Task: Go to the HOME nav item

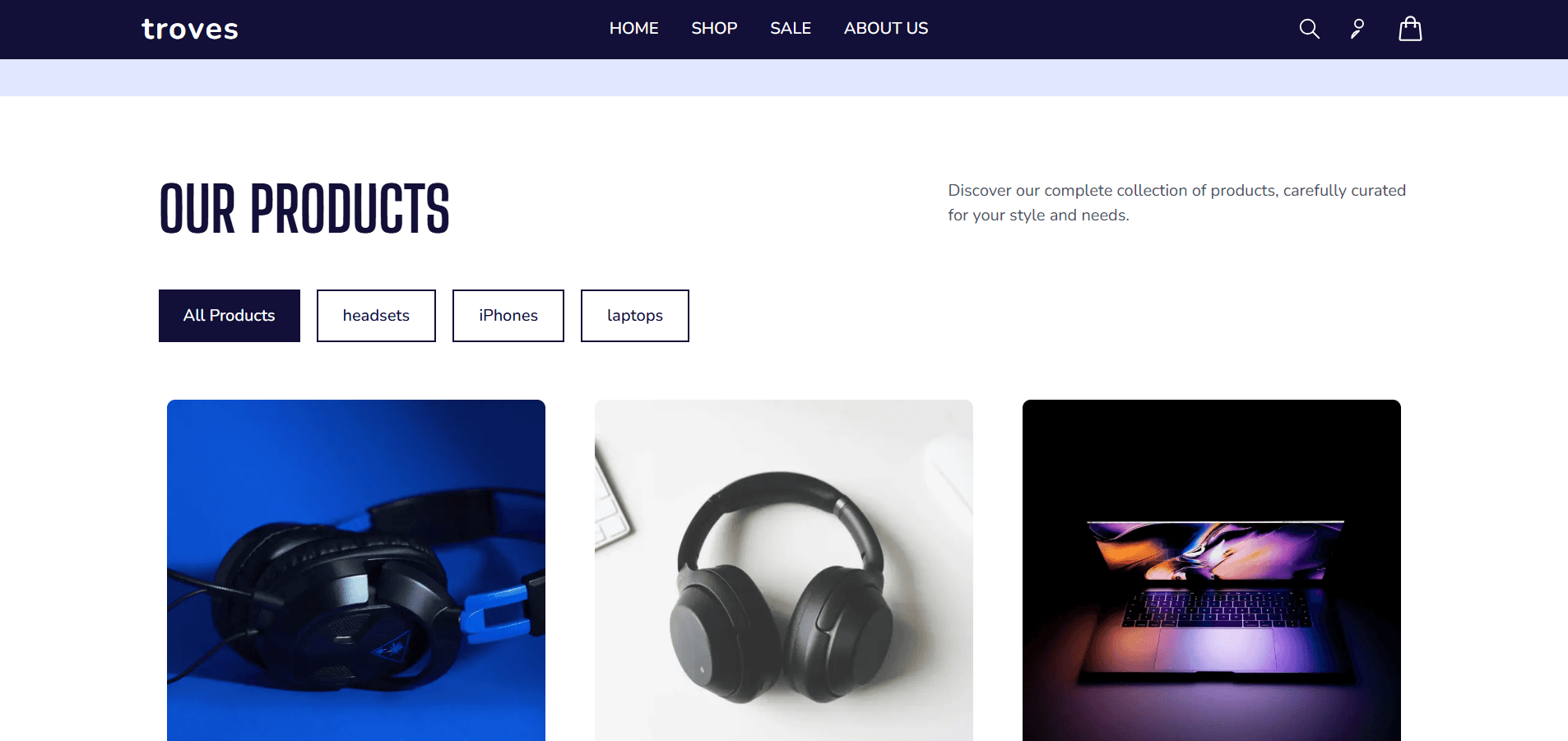Action: [x=633, y=29]
